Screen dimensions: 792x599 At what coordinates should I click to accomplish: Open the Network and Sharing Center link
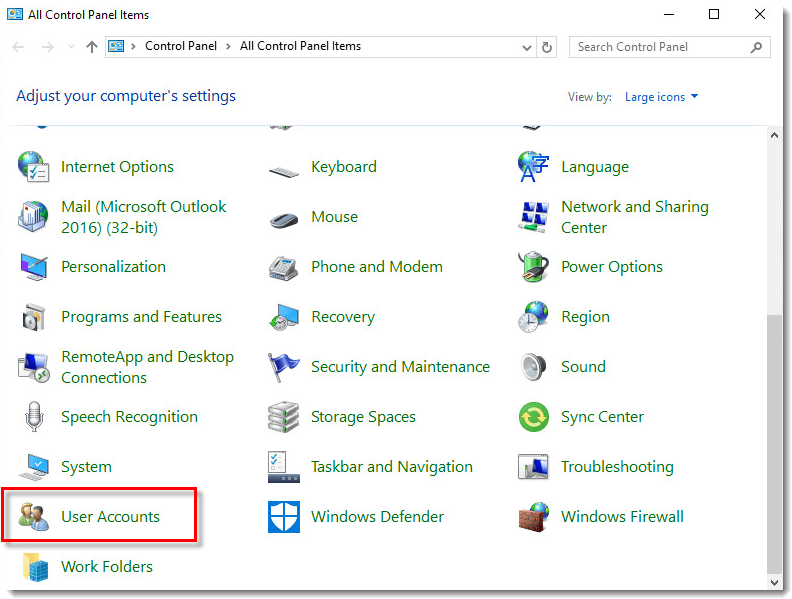[x=634, y=217]
